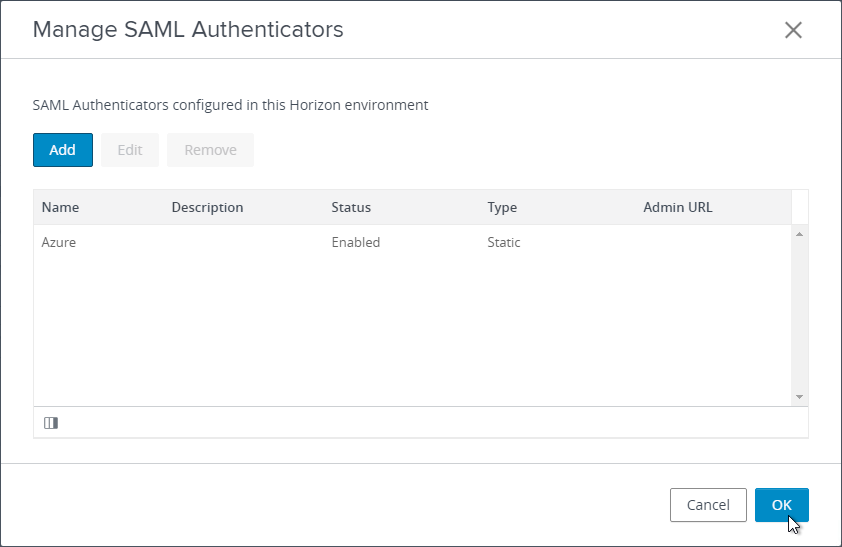Screen dimensions: 842x547
Task: Click the empty Admin URL cell for Azure
Action: [x=714, y=242]
